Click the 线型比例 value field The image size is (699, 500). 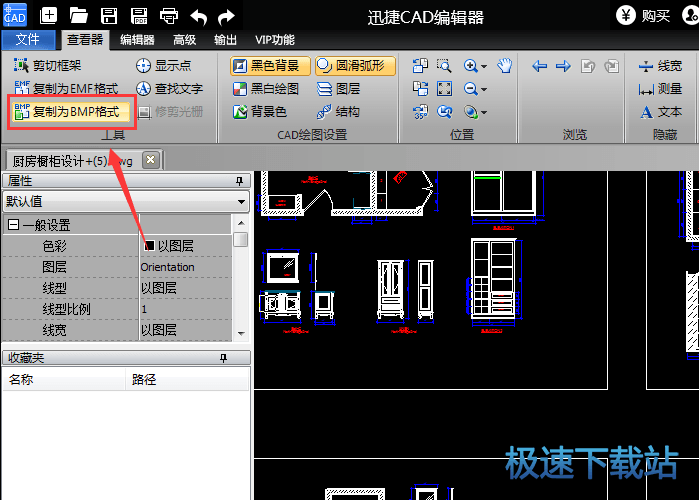(185, 309)
